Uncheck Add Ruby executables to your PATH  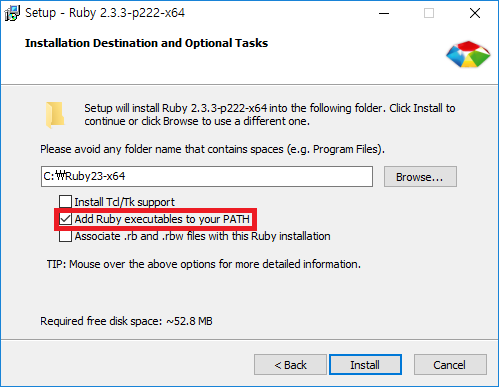65,219
